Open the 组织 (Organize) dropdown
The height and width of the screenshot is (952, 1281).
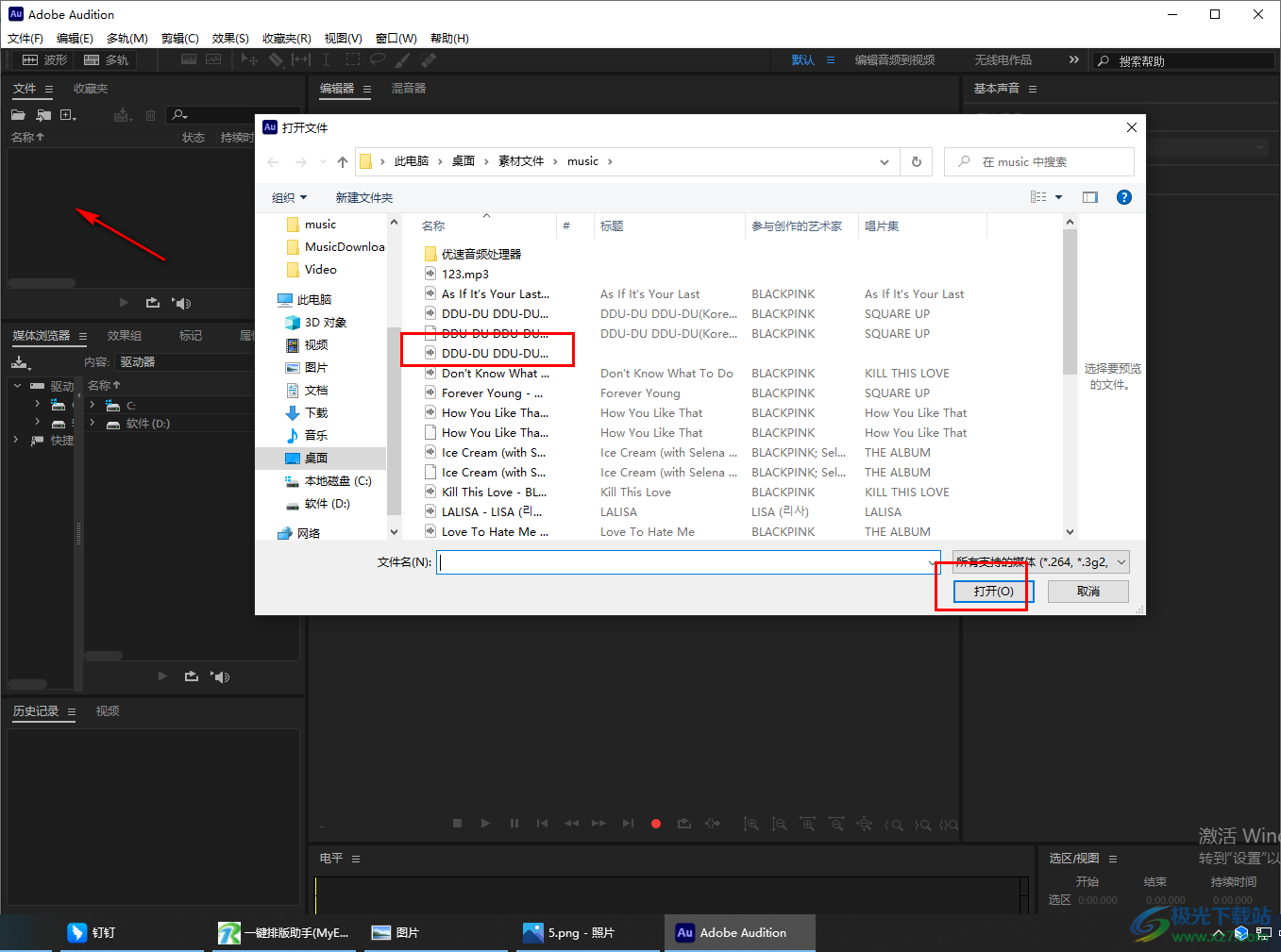point(289,197)
